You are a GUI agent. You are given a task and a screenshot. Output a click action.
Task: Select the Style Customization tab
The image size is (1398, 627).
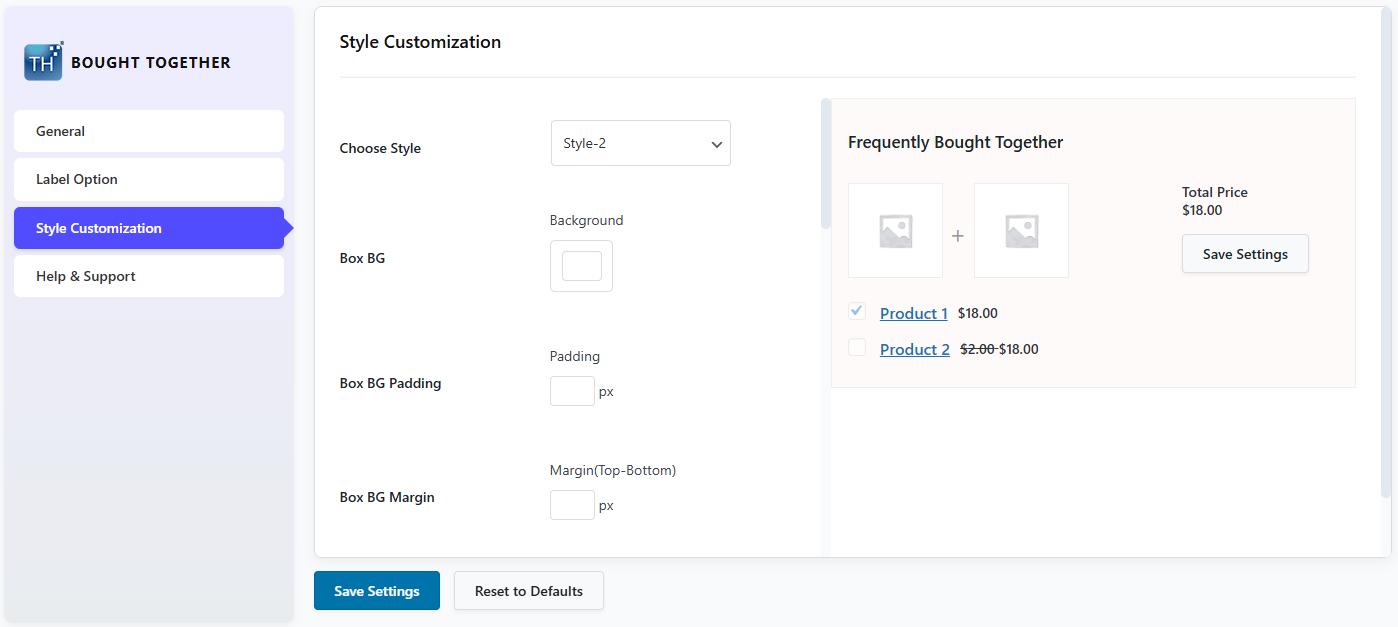pos(149,228)
